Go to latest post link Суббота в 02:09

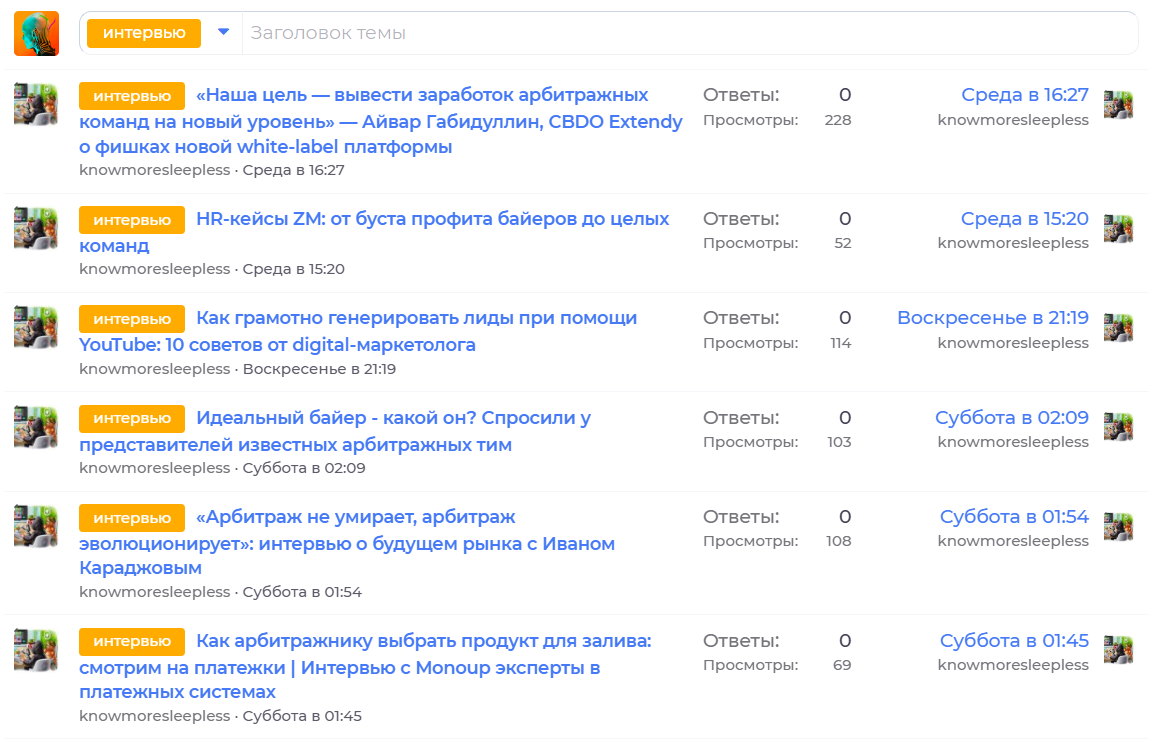point(1011,418)
